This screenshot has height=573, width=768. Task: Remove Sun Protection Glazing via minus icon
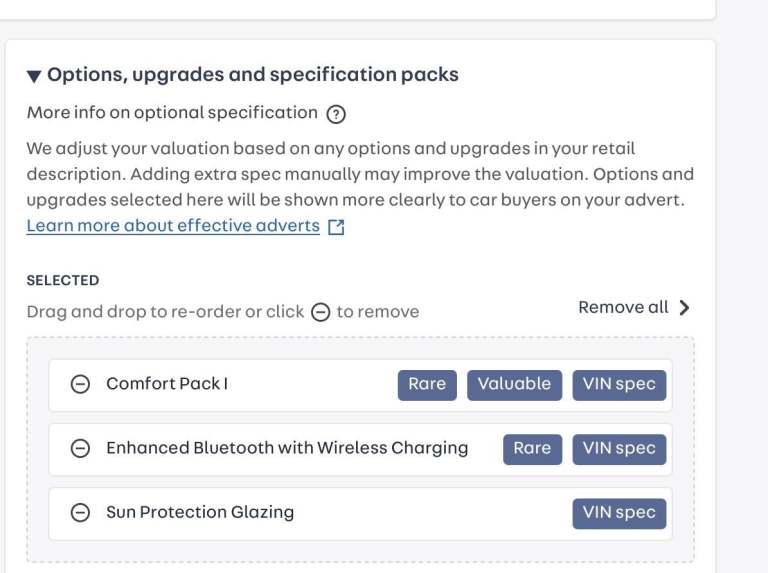click(x=80, y=512)
